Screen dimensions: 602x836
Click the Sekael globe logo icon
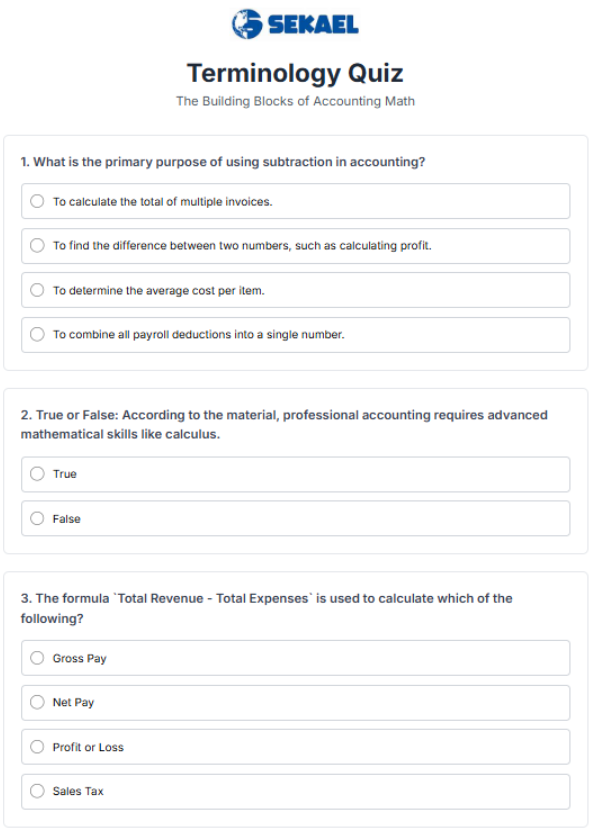click(246, 24)
